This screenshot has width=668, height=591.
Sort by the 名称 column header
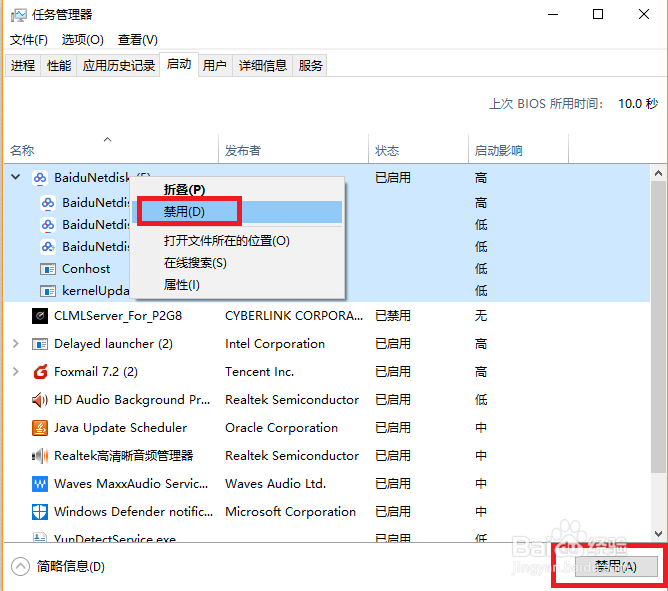[x=111, y=149]
